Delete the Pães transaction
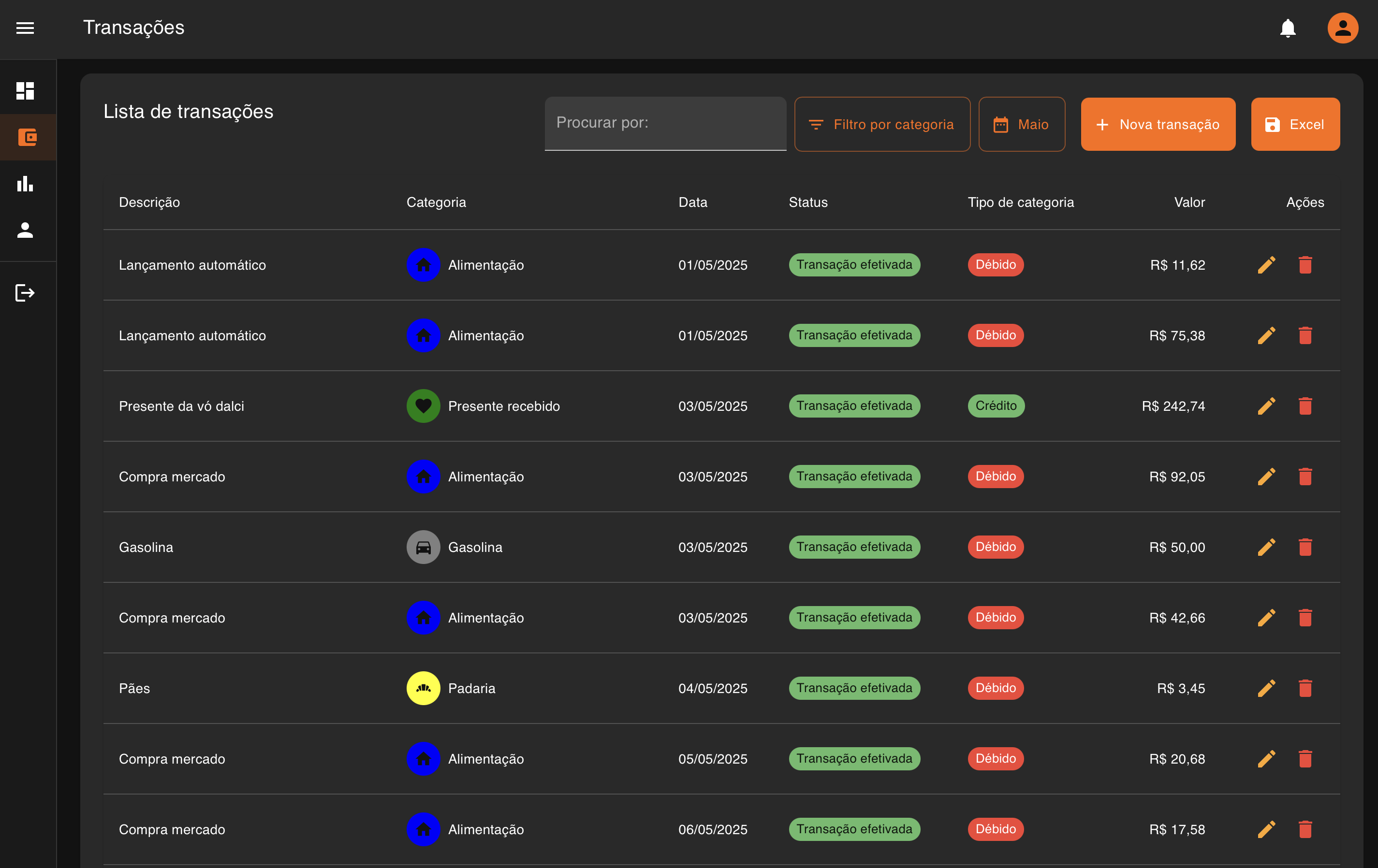Viewport: 1378px width, 868px height. 1305,688
